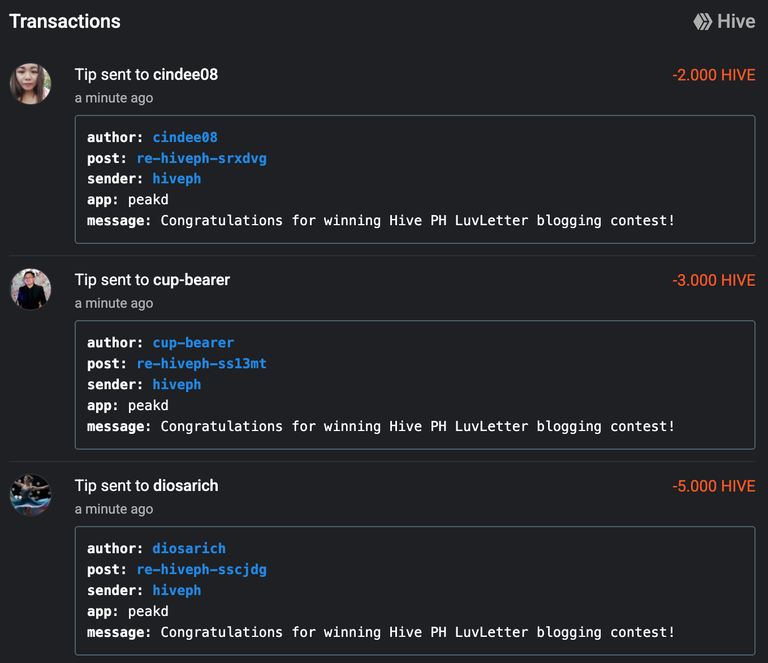The height and width of the screenshot is (663, 768).
Task: Select the Transactions heading
Action: tap(65, 22)
